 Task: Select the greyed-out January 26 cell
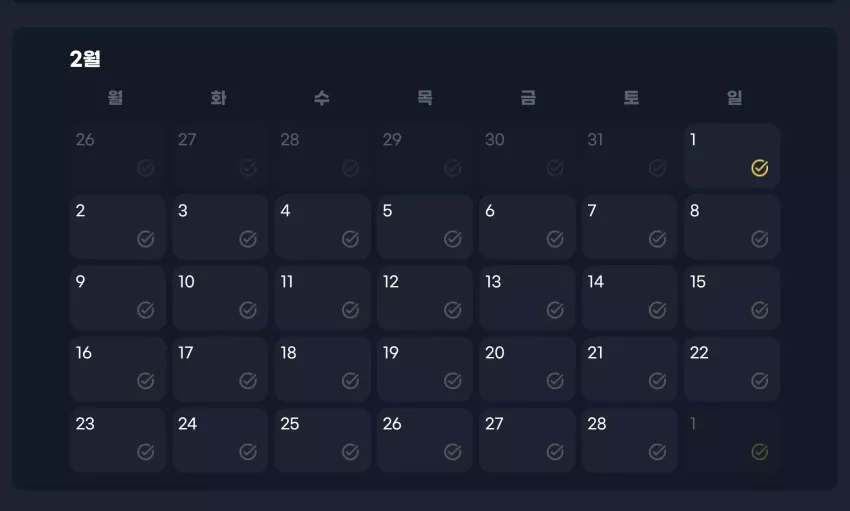(118, 156)
